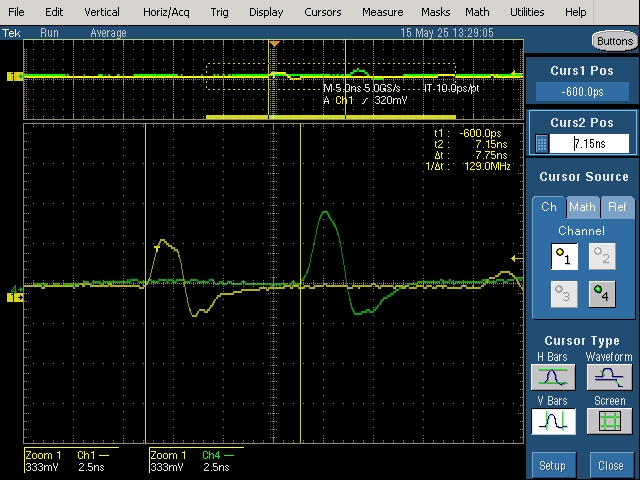
Task: Click the Curs2 Pos 7.15ns input field
Action: point(589,144)
